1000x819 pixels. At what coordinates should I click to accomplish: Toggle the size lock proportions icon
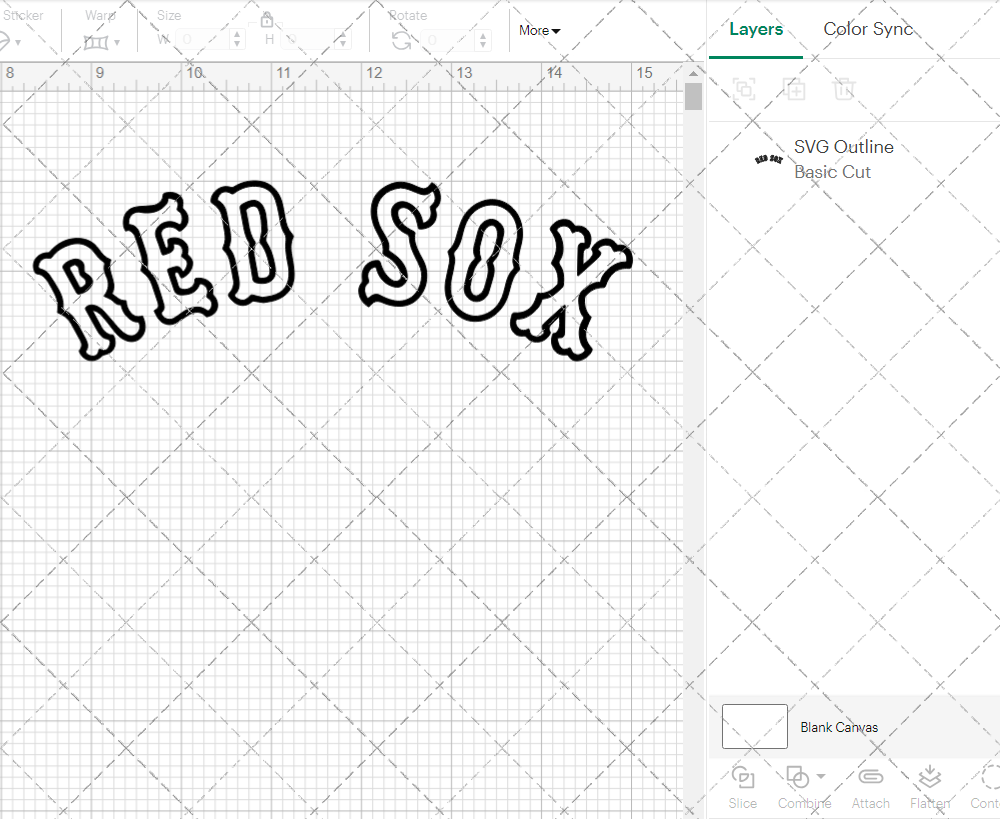pyautogui.click(x=267, y=19)
